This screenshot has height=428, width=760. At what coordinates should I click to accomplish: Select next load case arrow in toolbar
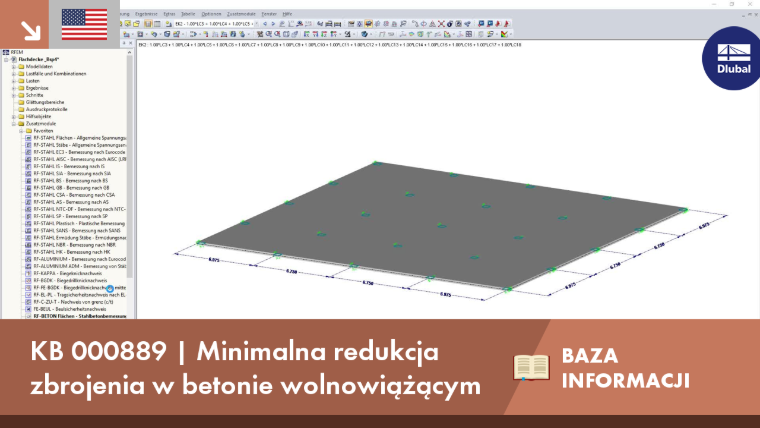click(273, 24)
